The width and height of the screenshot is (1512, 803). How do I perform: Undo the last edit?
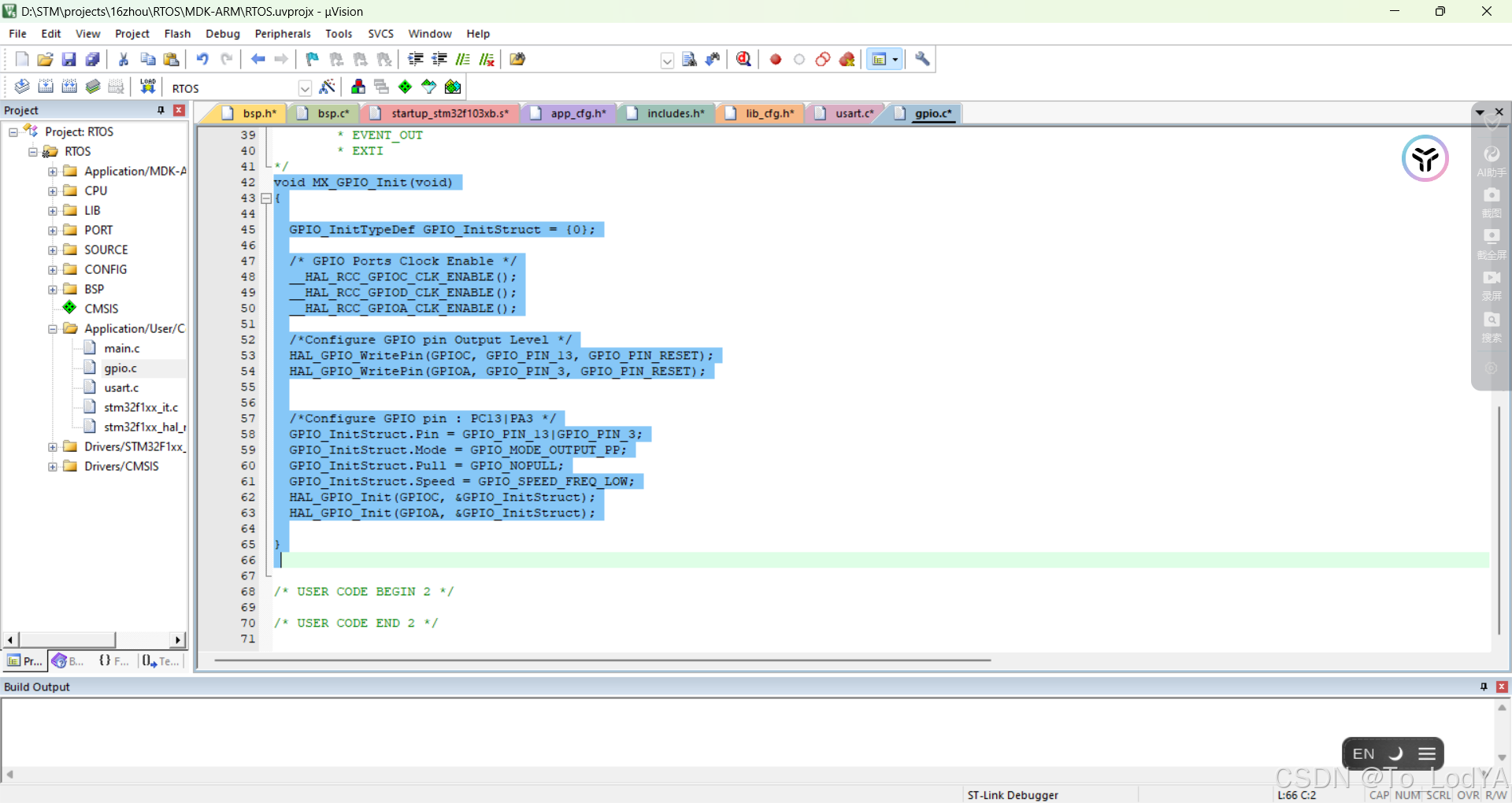202,59
